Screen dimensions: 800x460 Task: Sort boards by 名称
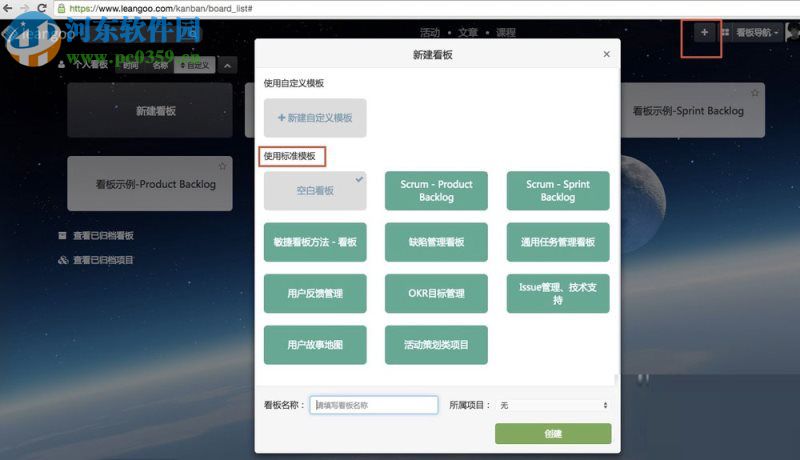coord(160,65)
